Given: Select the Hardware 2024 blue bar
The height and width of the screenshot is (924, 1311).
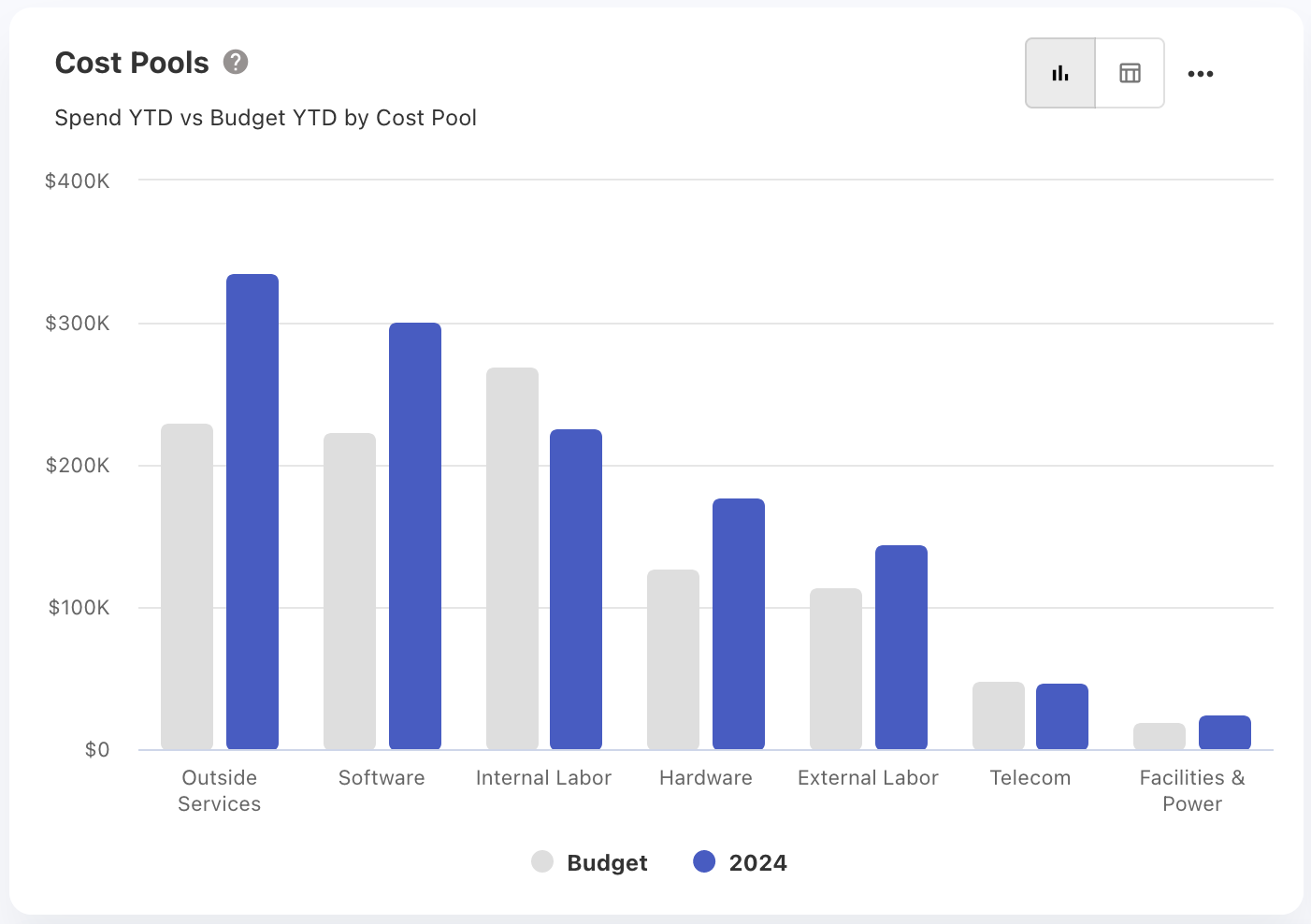Looking at the screenshot, I should pos(739,624).
